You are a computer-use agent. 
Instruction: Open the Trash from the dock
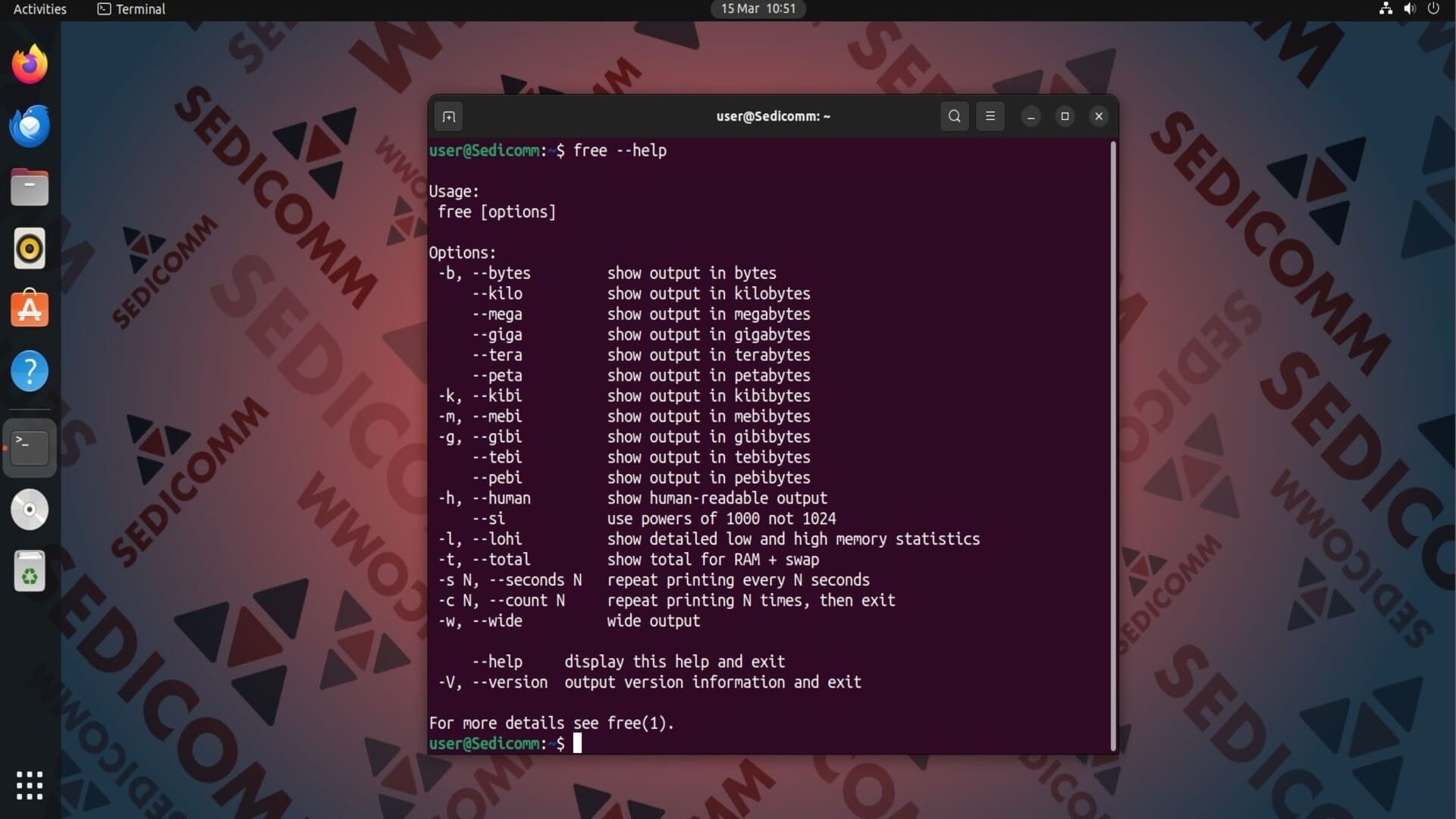(x=30, y=572)
